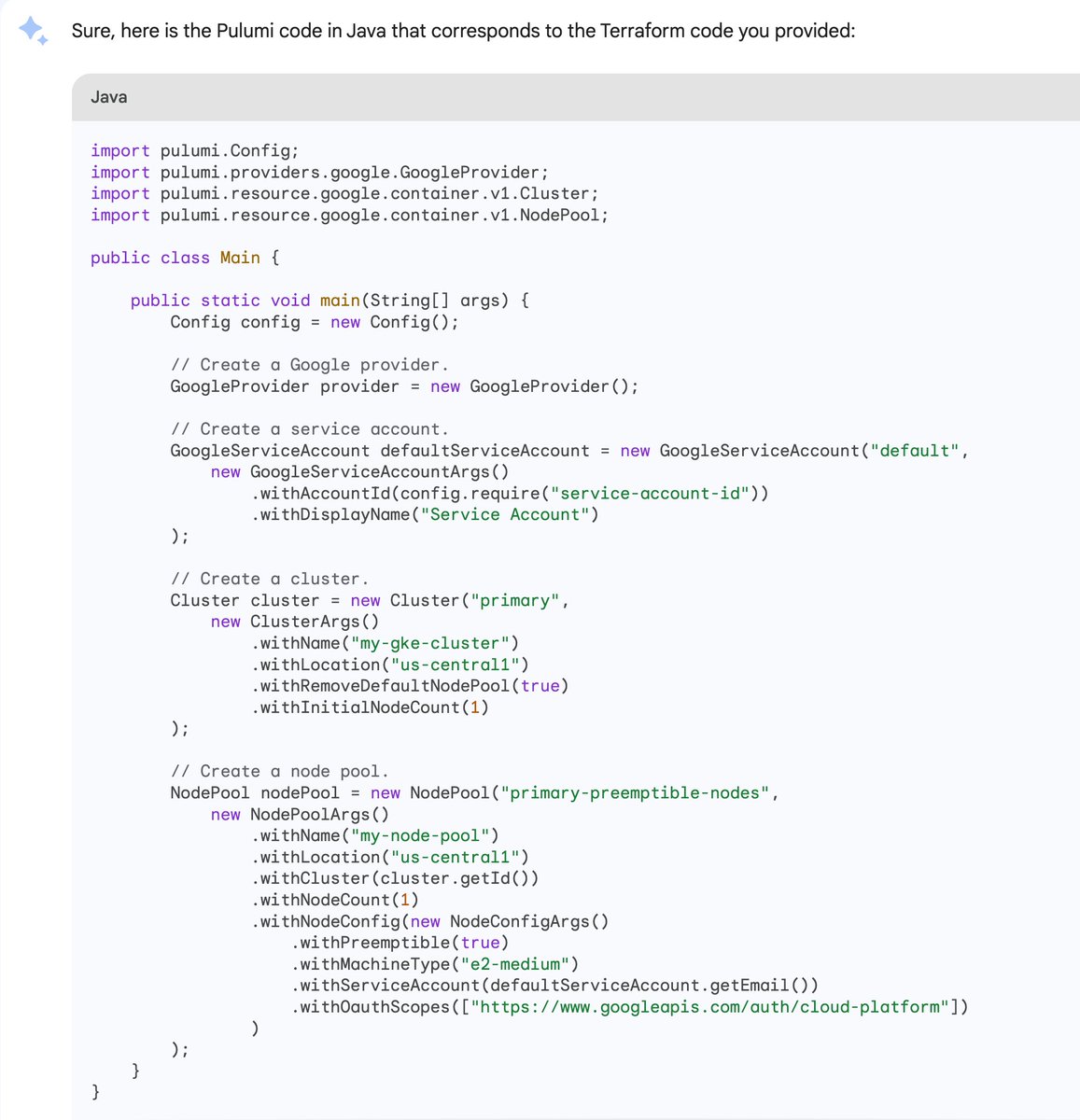
Task: Click the withName "my-gke-cluster" line
Action: click(385, 643)
